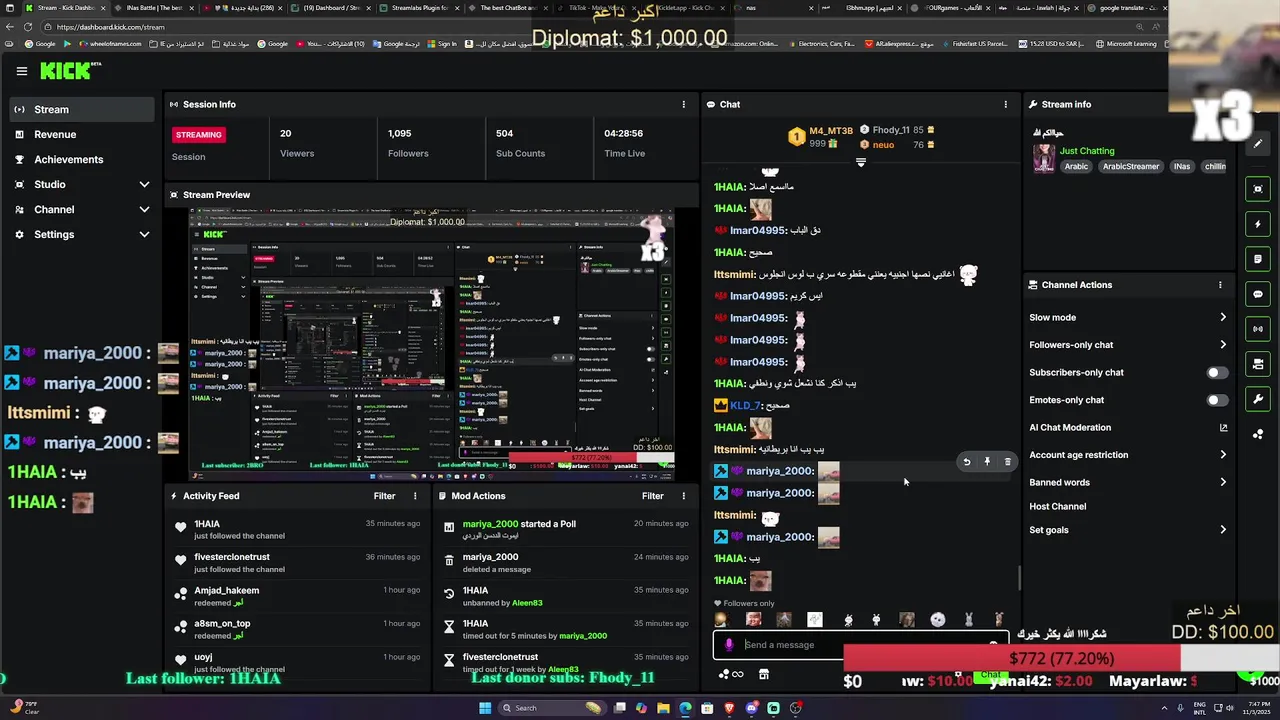
Task: Open Banned words chevron
Action: click(1223, 482)
